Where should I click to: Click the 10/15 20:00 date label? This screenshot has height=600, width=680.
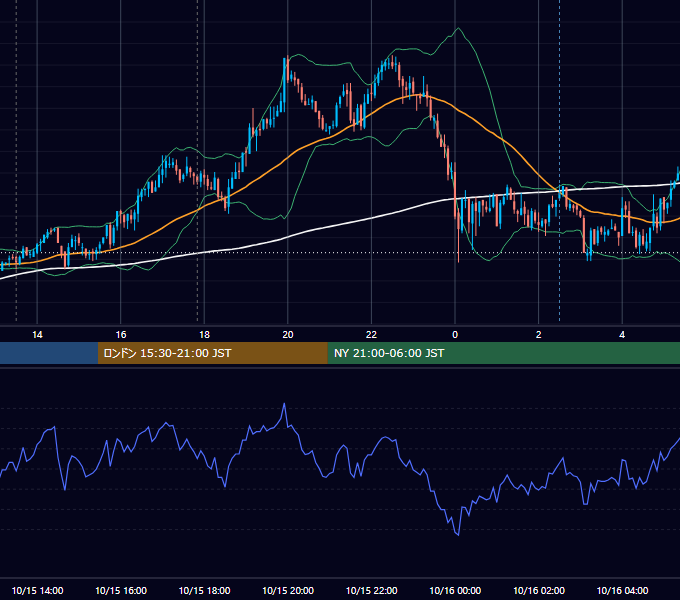pyautogui.click(x=288, y=590)
